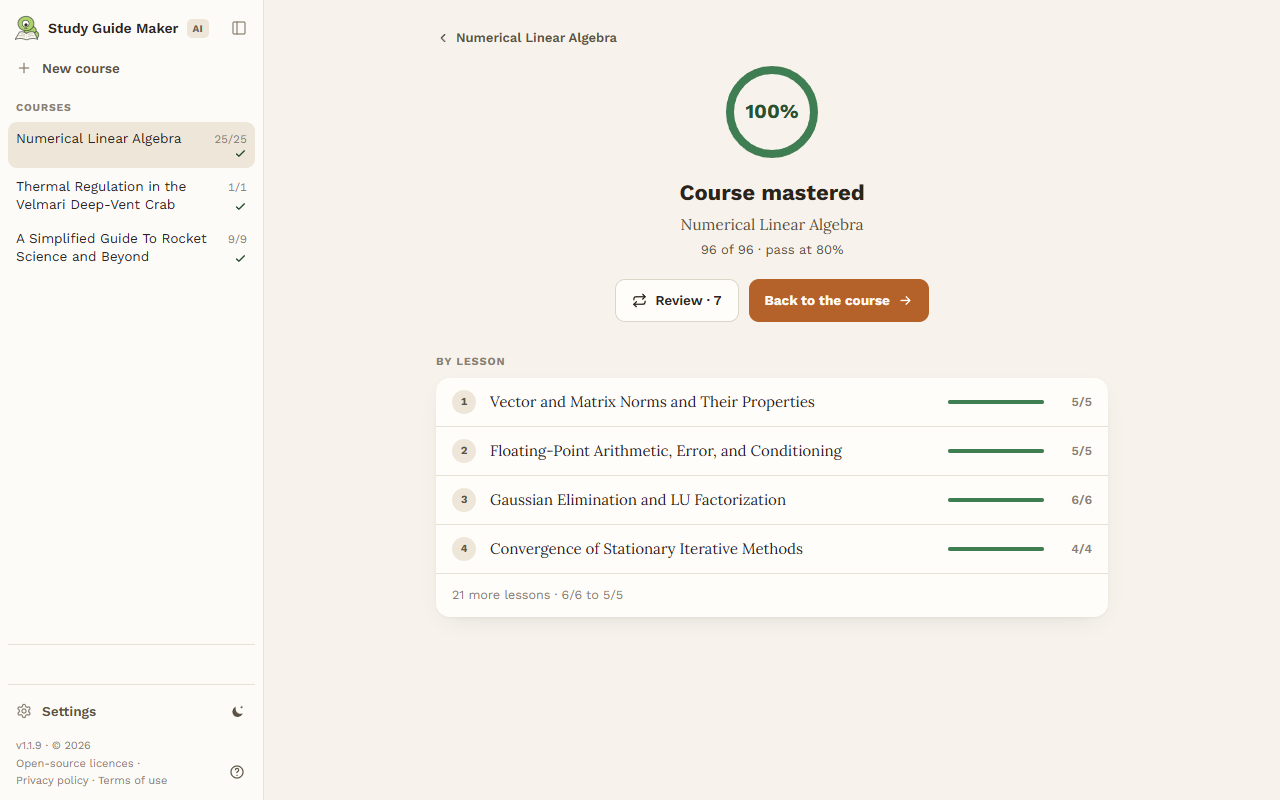Open A Simplified Guide To Rocket Science course
Viewport: 1280px width, 800px height.
pos(131,248)
